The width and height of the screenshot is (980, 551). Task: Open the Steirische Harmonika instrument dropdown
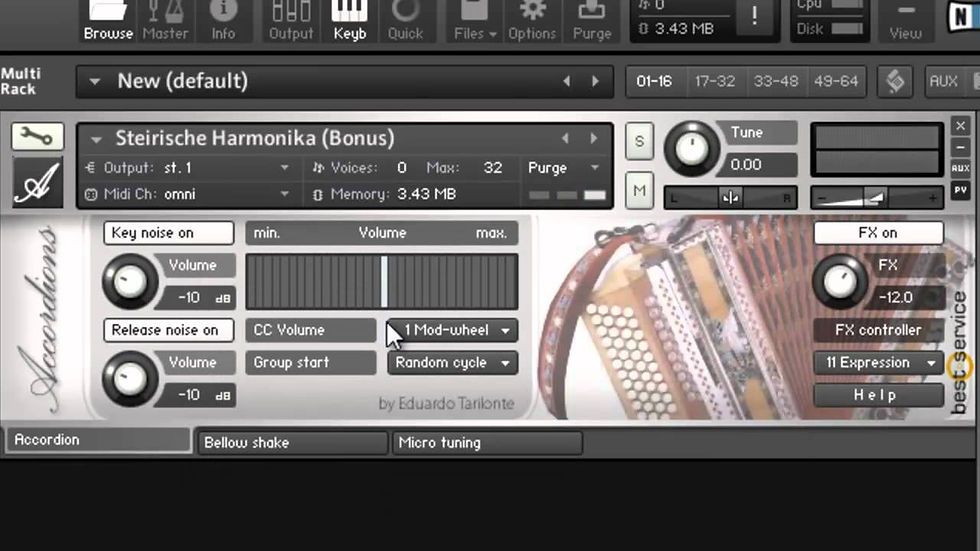tap(96, 139)
